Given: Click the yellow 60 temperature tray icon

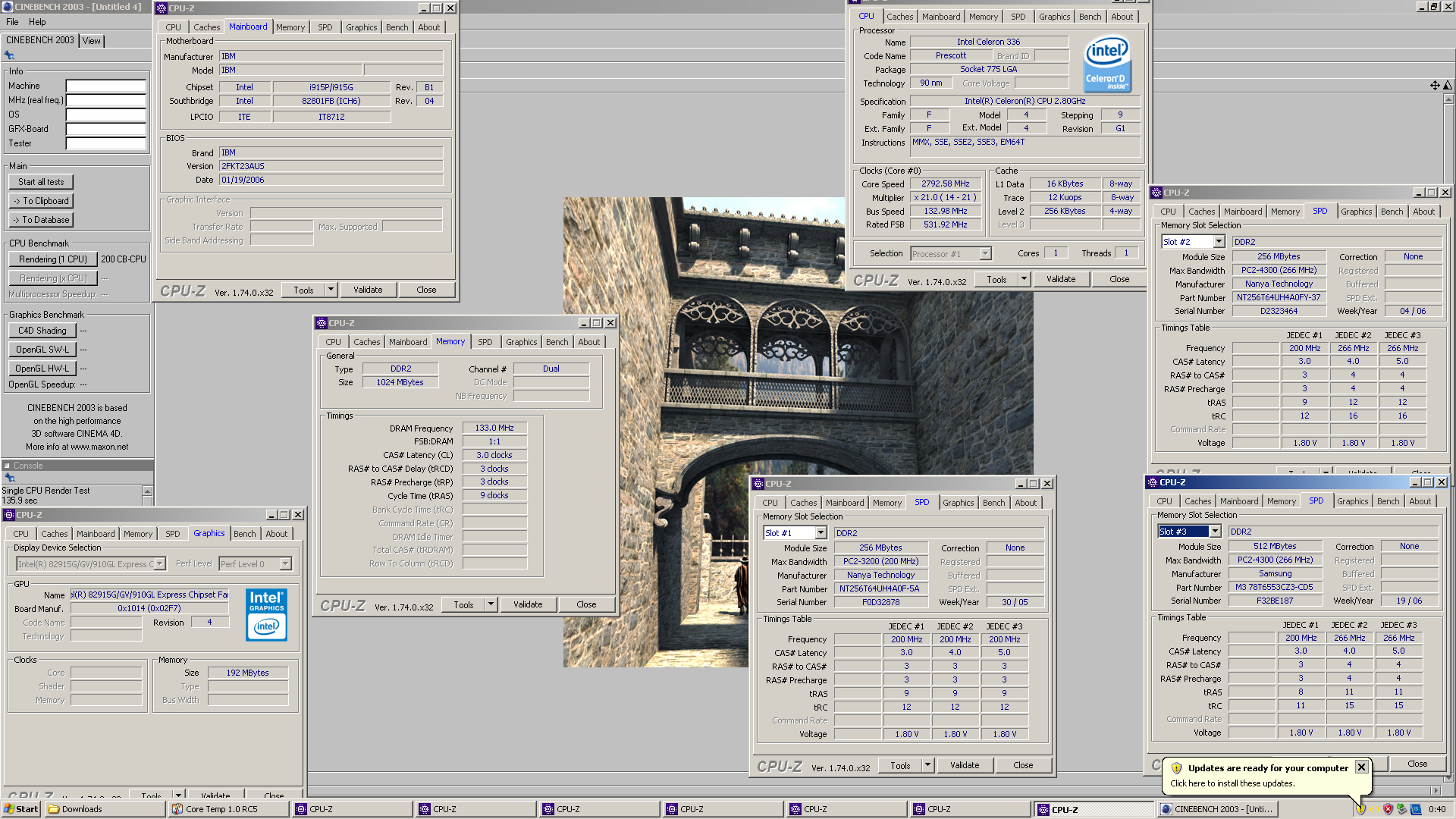Looking at the screenshot, I should click(x=1374, y=809).
